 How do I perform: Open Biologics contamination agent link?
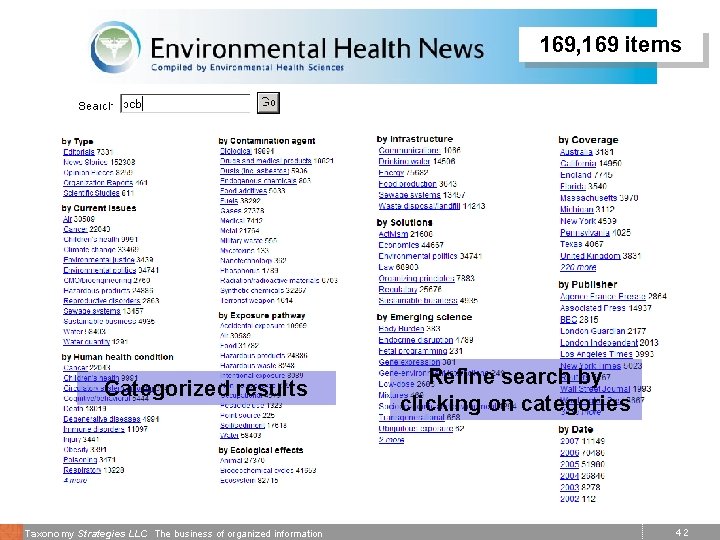coord(235,151)
